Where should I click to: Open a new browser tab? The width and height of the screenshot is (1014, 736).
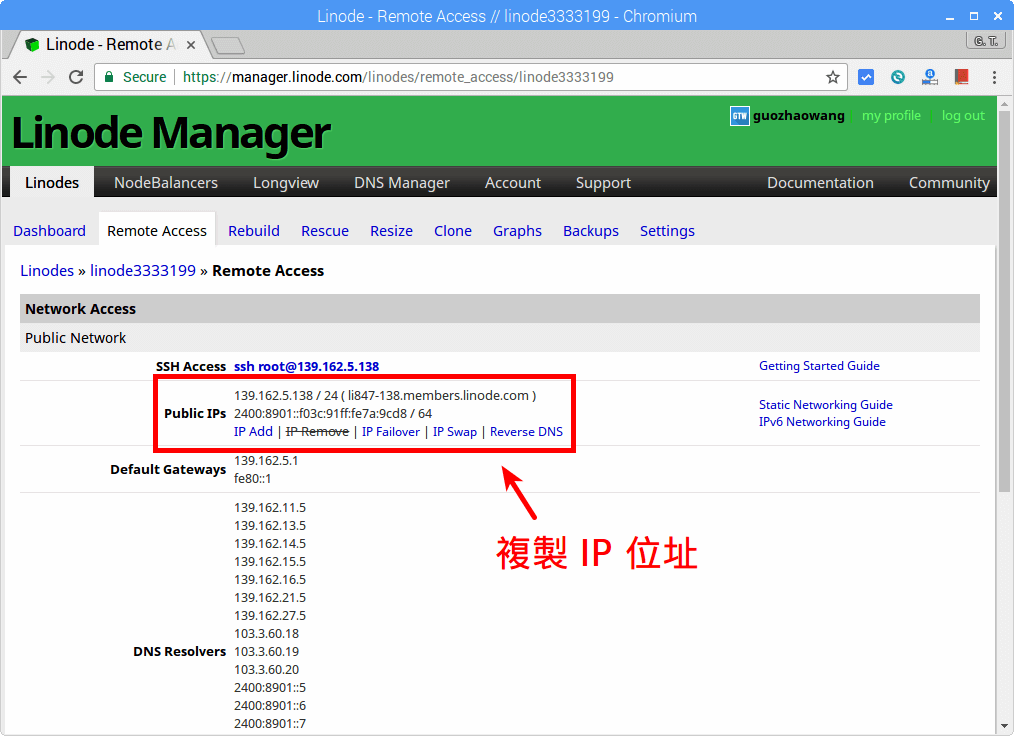[229, 44]
